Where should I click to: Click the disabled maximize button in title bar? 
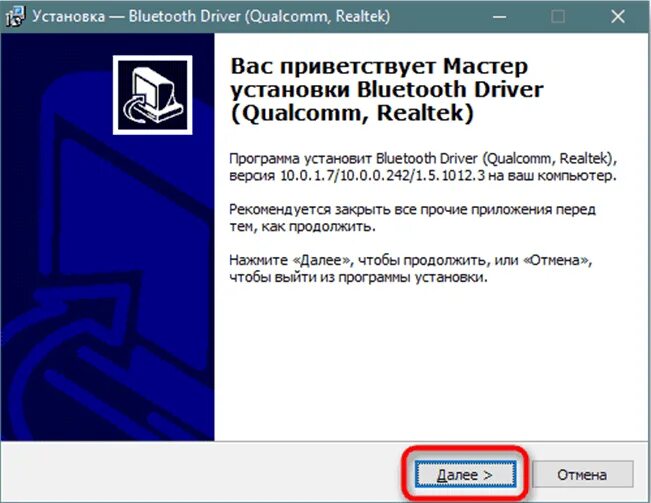pyautogui.click(x=558, y=17)
